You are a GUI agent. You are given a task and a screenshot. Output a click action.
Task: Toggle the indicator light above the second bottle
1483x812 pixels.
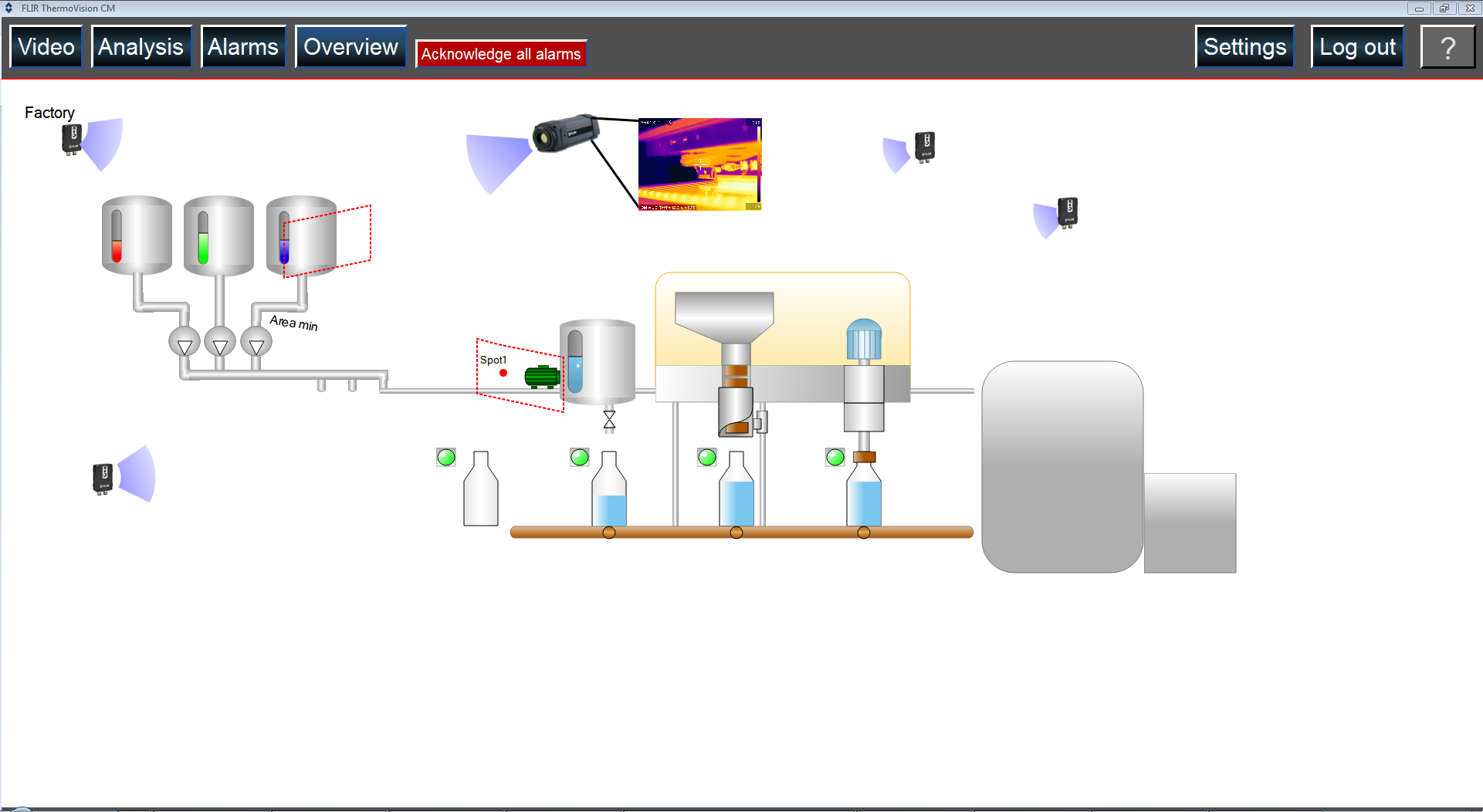[579, 457]
